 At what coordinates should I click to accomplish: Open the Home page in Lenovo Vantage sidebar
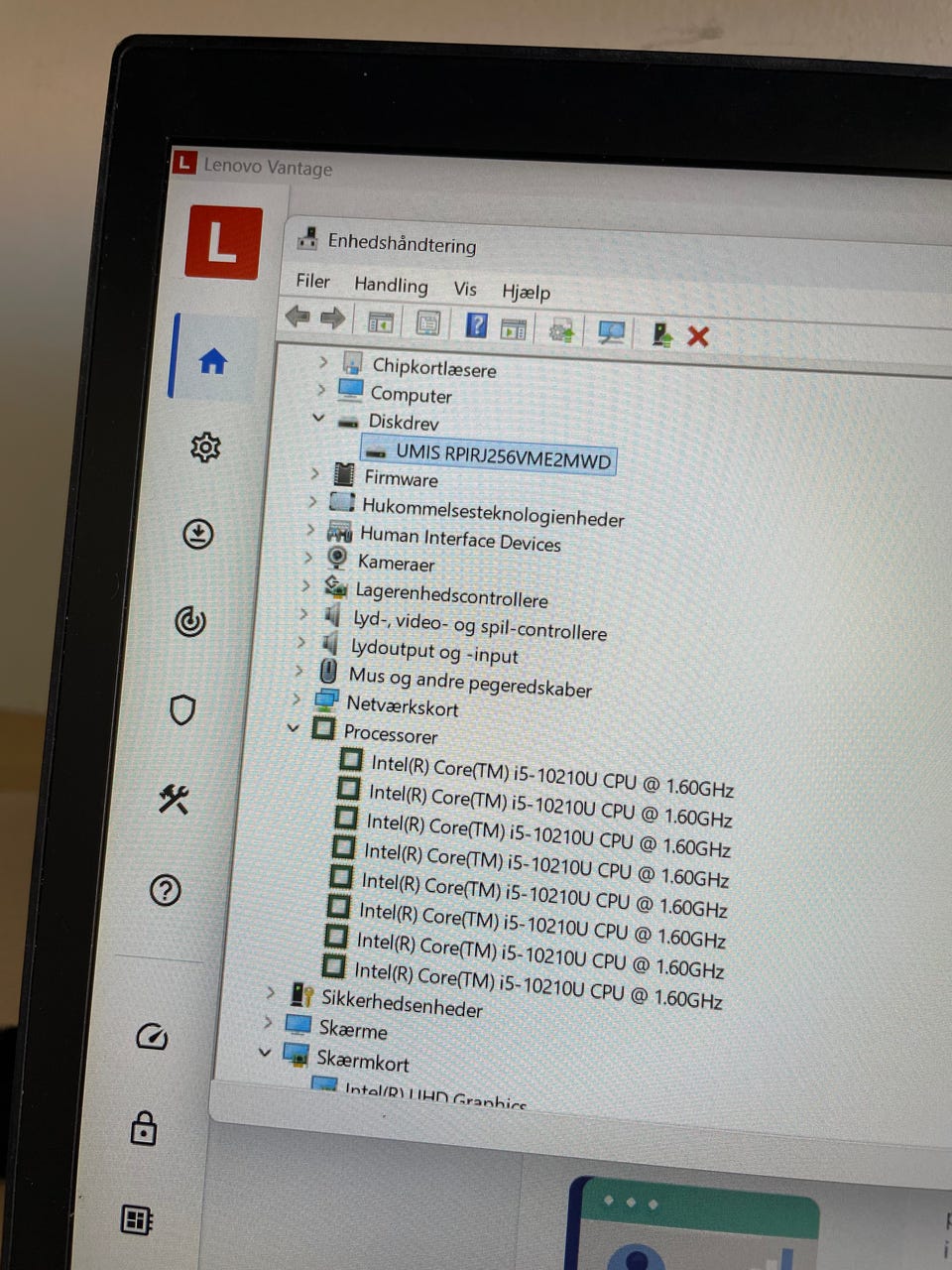pos(213,361)
